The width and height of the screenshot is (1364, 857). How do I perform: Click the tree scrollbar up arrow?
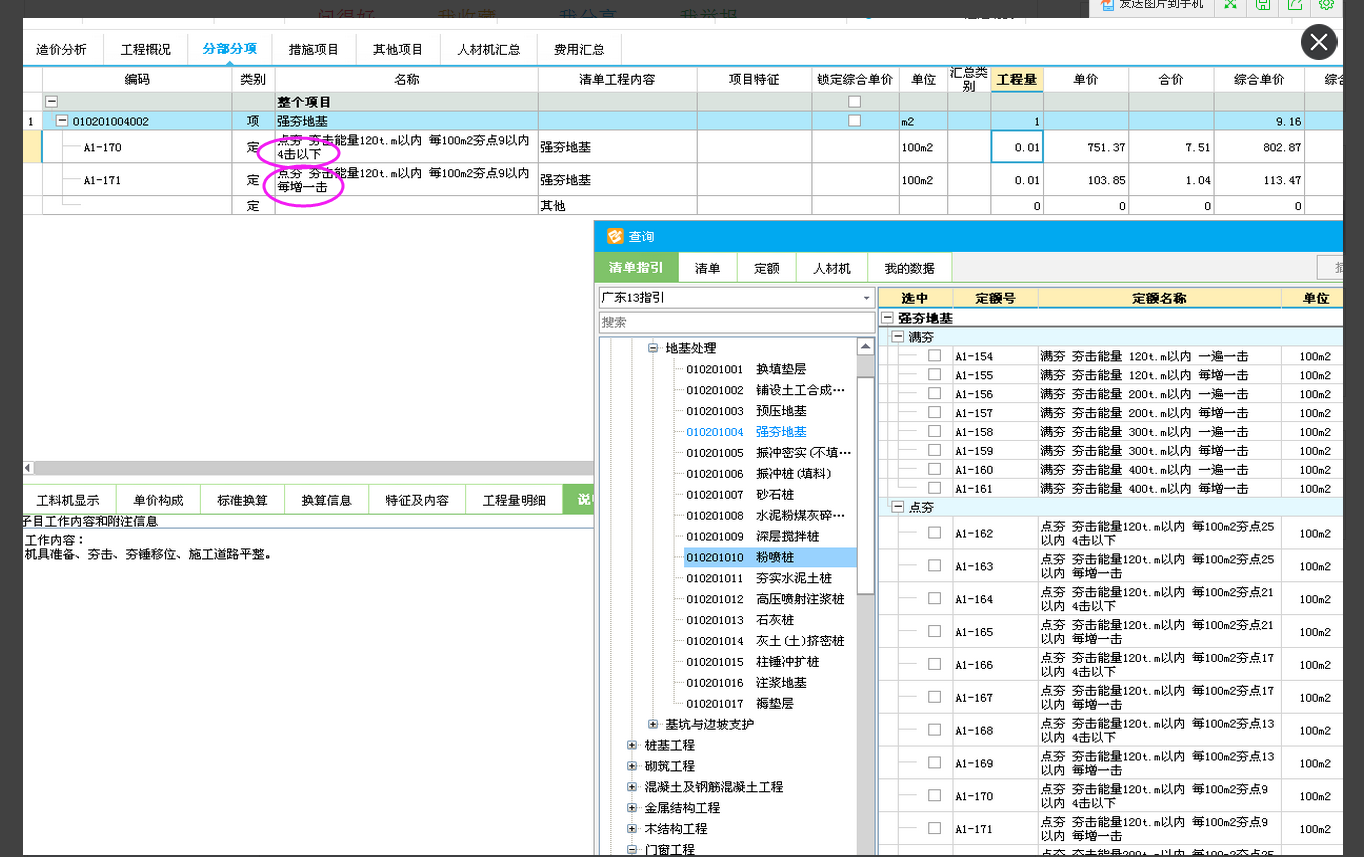(x=865, y=346)
